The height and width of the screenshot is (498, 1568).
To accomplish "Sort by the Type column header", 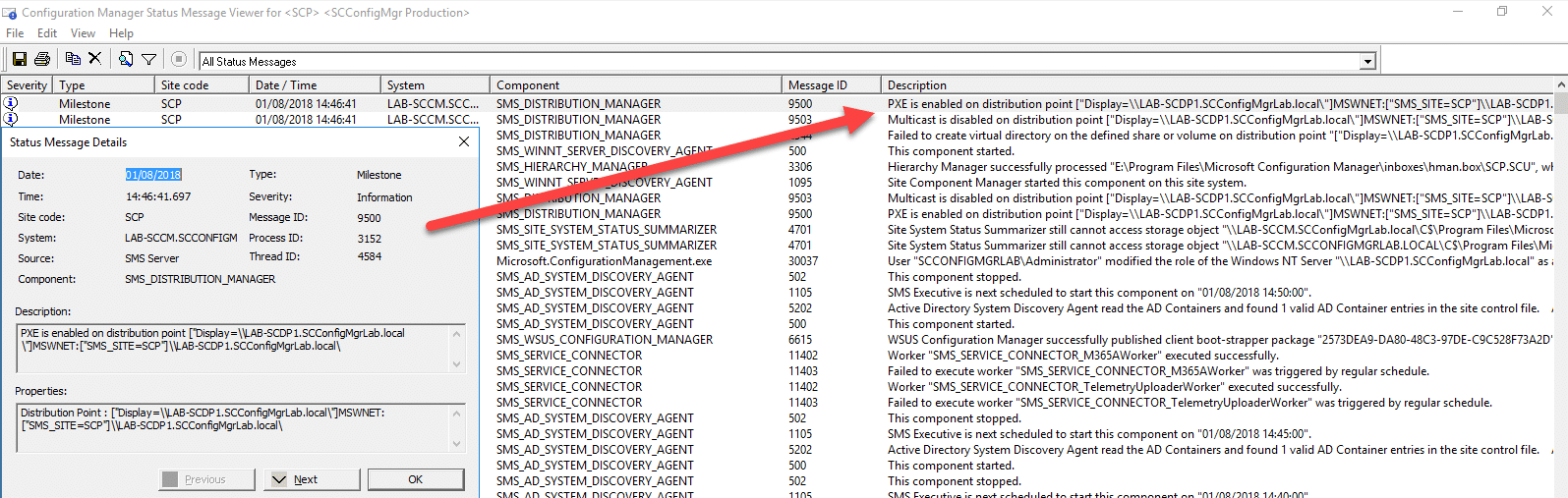I will pyautogui.click(x=102, y=85).
